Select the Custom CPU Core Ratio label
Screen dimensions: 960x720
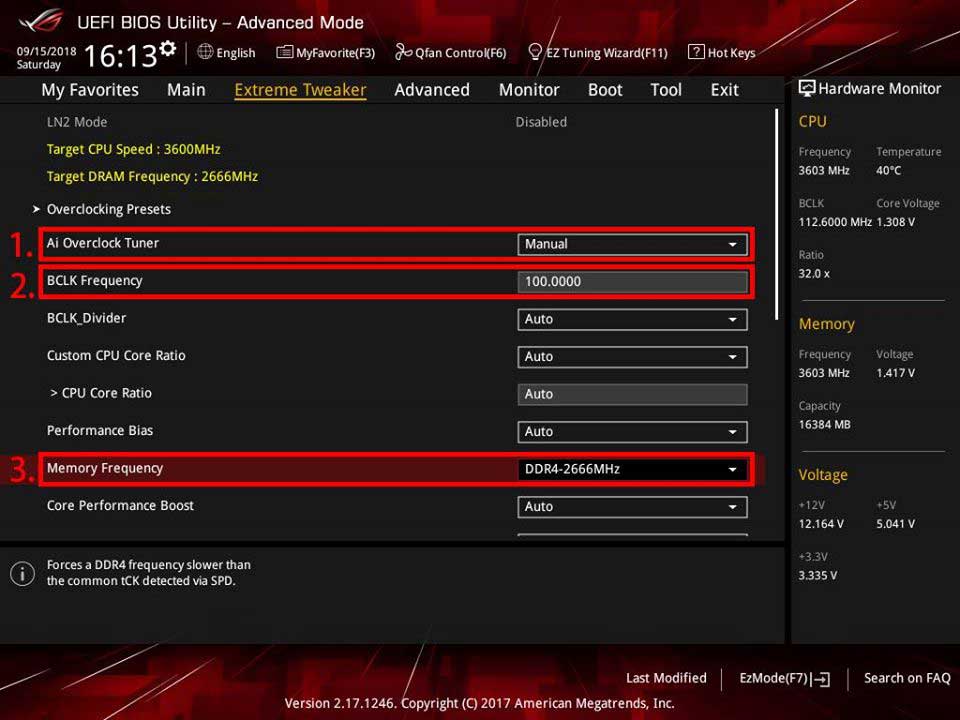click(116, 356)
